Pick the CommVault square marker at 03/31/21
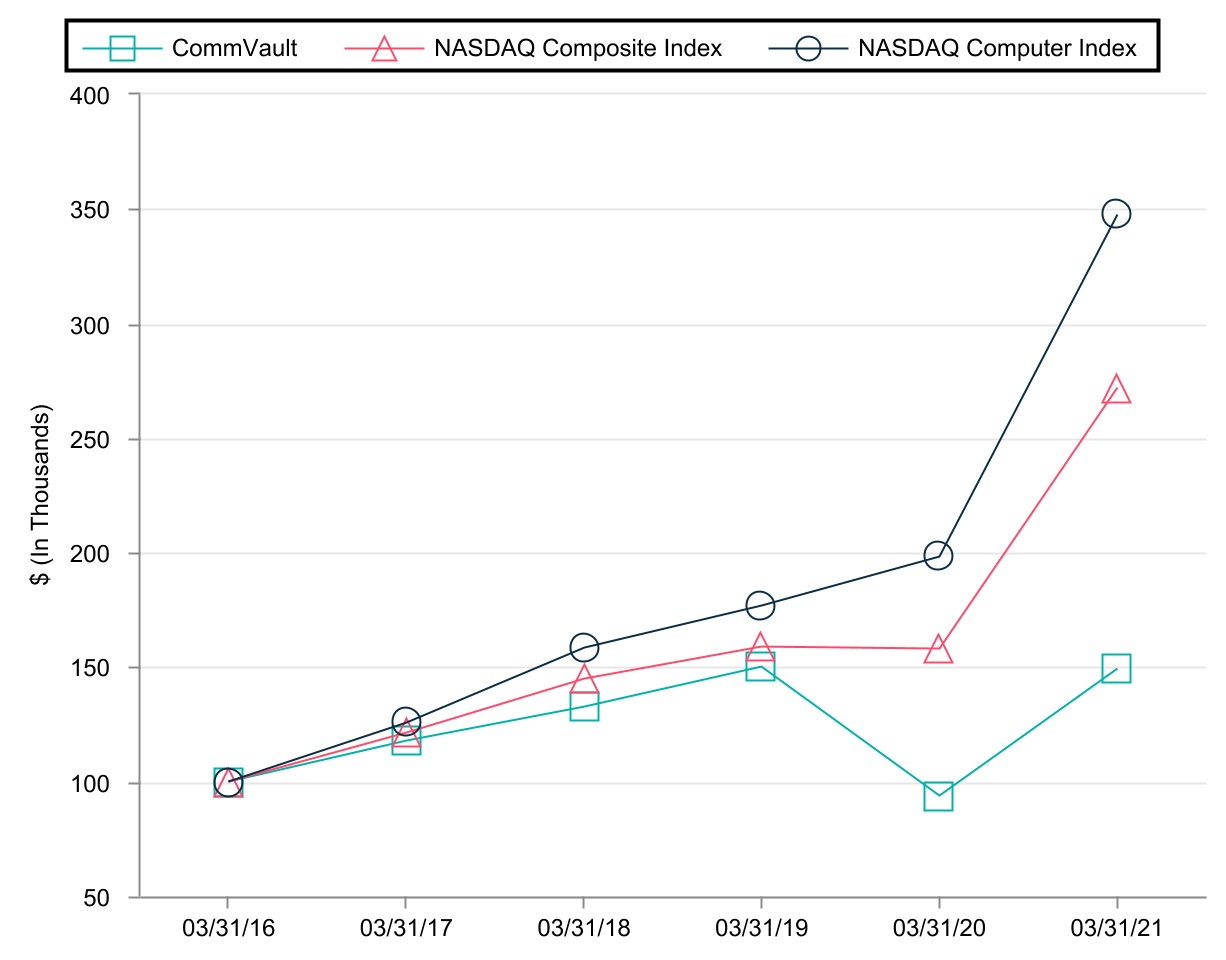Image resolution: width=1226 pixels, height=960 pixels. [x=1116, y=668]
